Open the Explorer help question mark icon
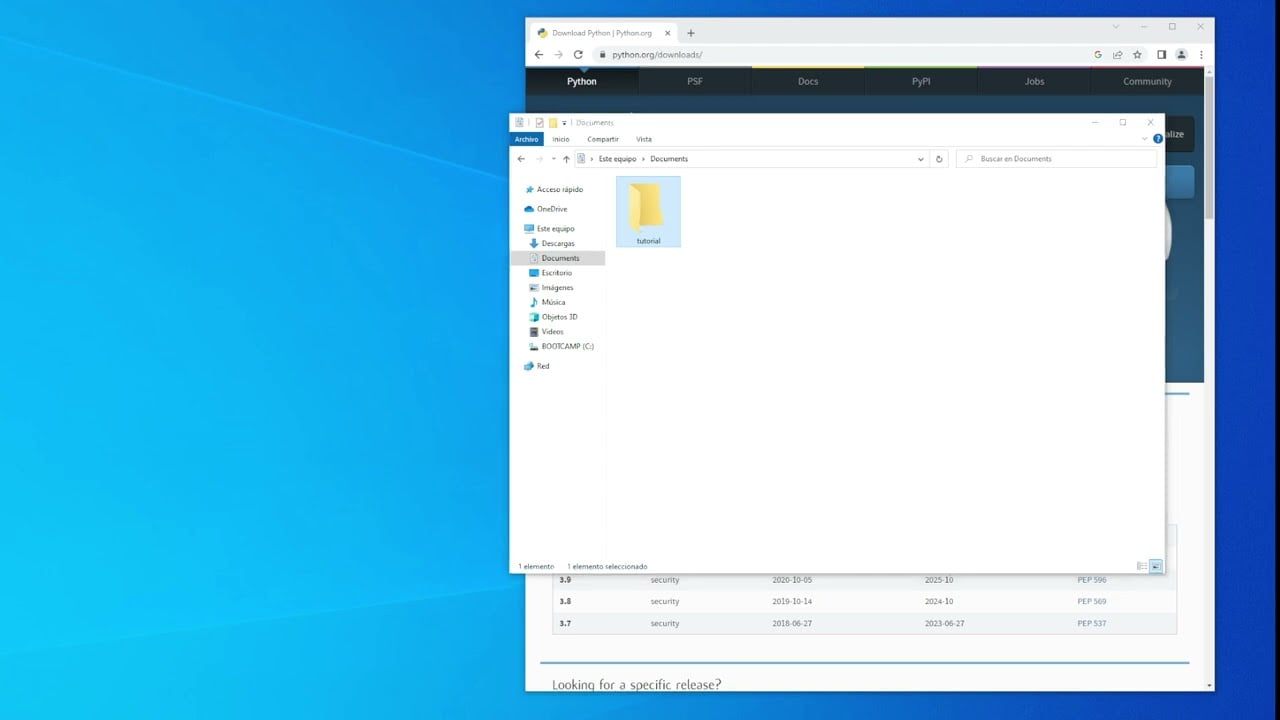This screenshot has height=720, width=1280. 1158,139
